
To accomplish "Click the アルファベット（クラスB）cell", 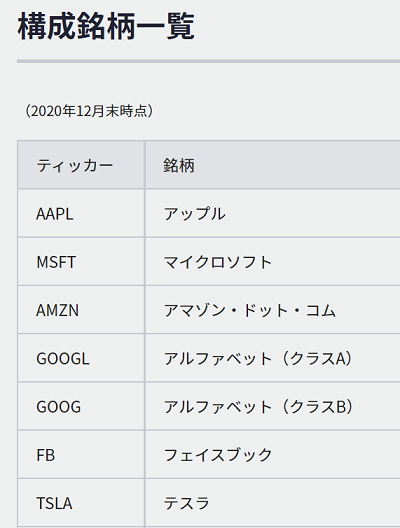I will coord(273,406).
